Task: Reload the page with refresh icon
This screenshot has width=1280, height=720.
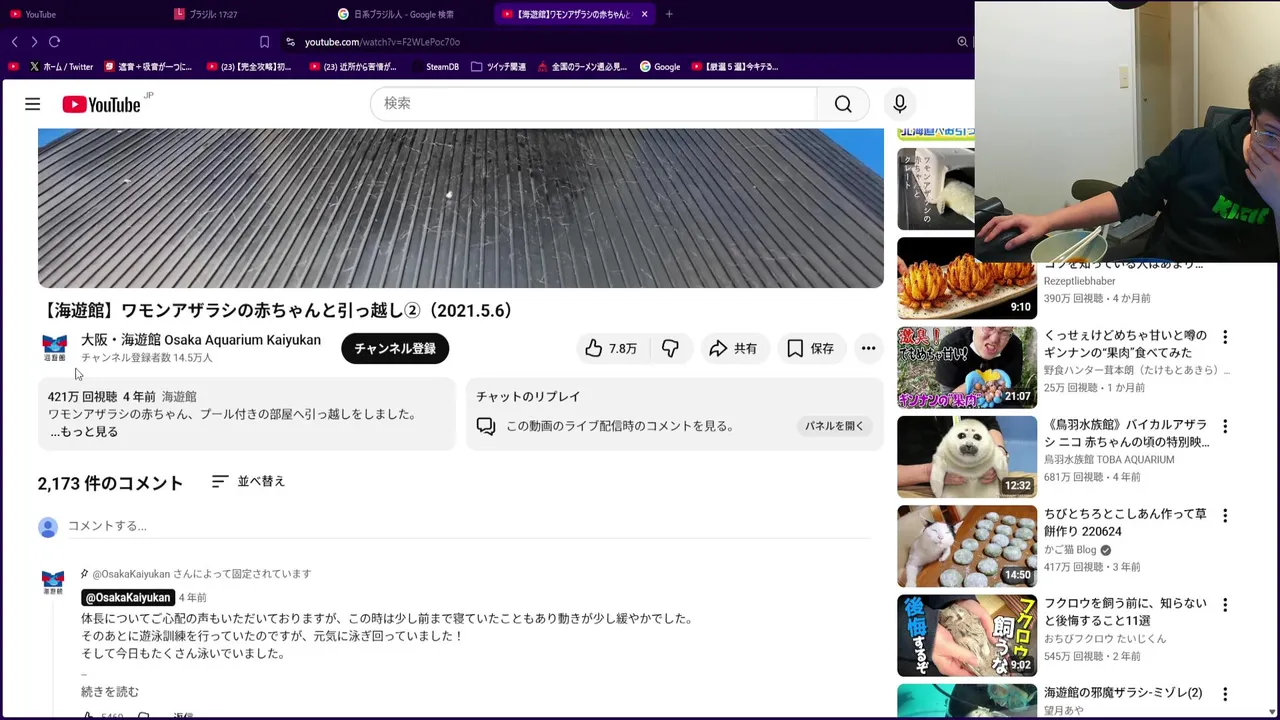Action: (55, 42)
